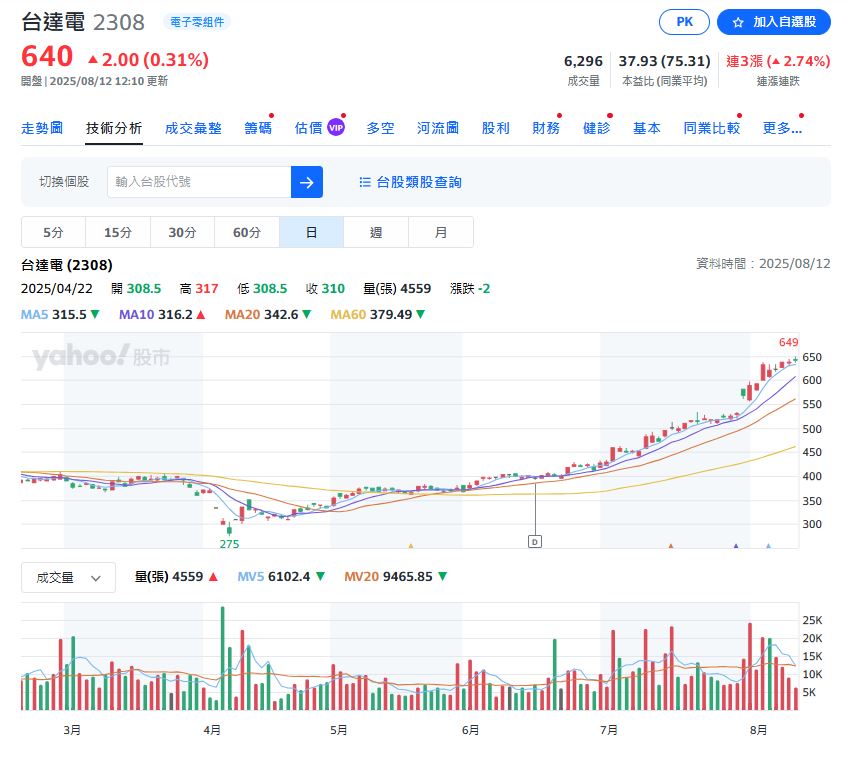This screenshot has height=766, width=852.
Task: Open the 股利 tab
Action: pos(496,128)
